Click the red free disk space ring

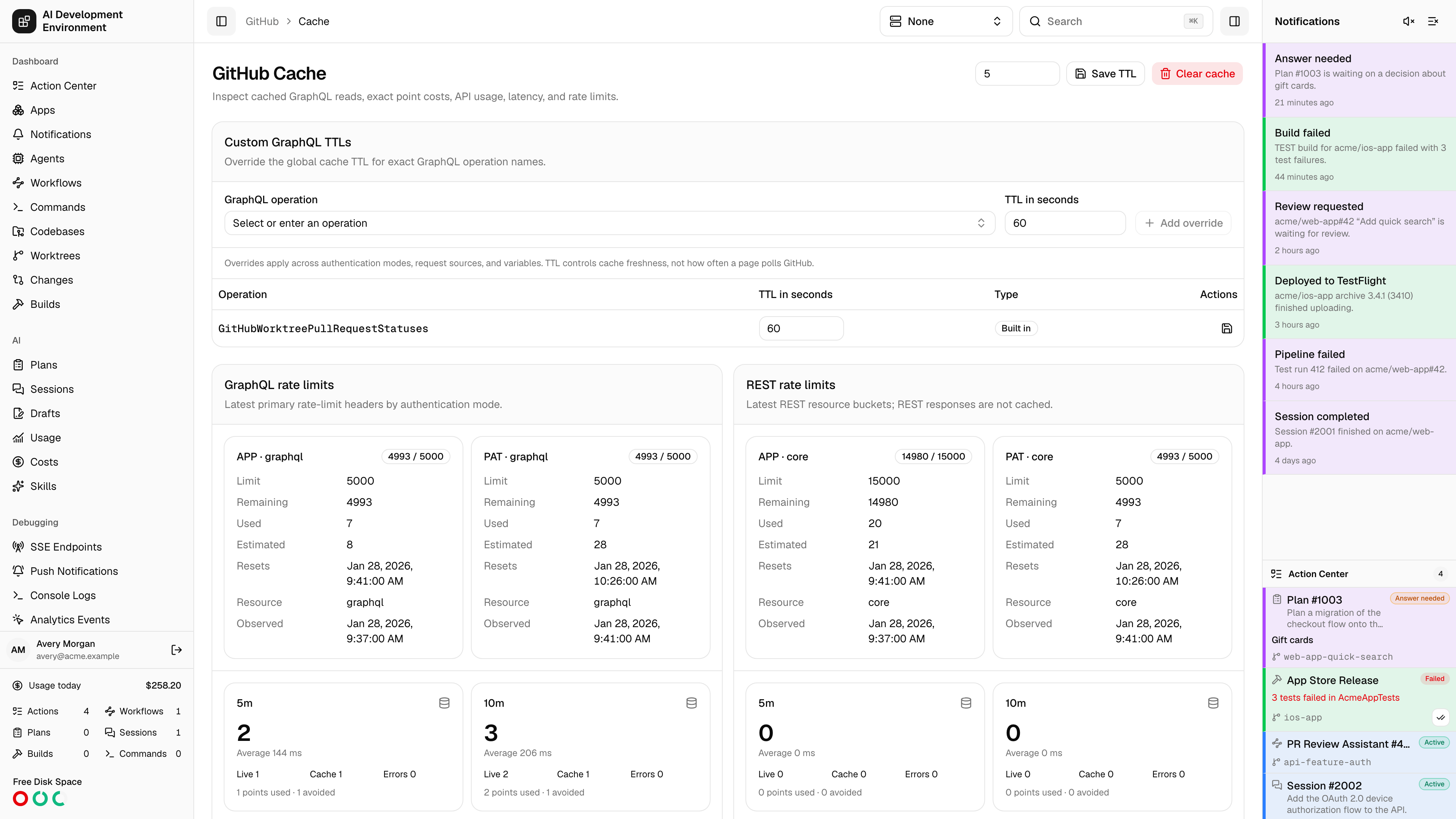[x=20, y=799]
